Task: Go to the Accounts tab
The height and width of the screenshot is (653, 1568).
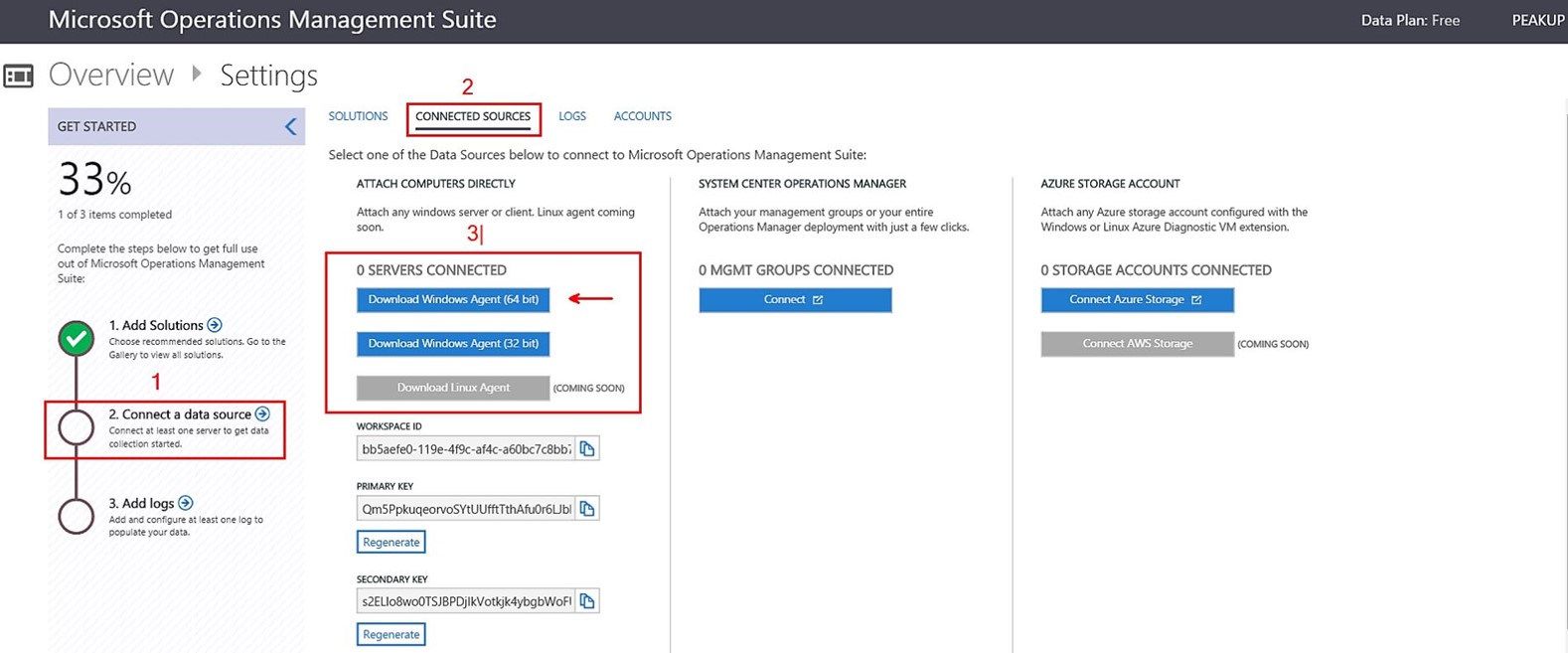Action: tap(643, 116)
